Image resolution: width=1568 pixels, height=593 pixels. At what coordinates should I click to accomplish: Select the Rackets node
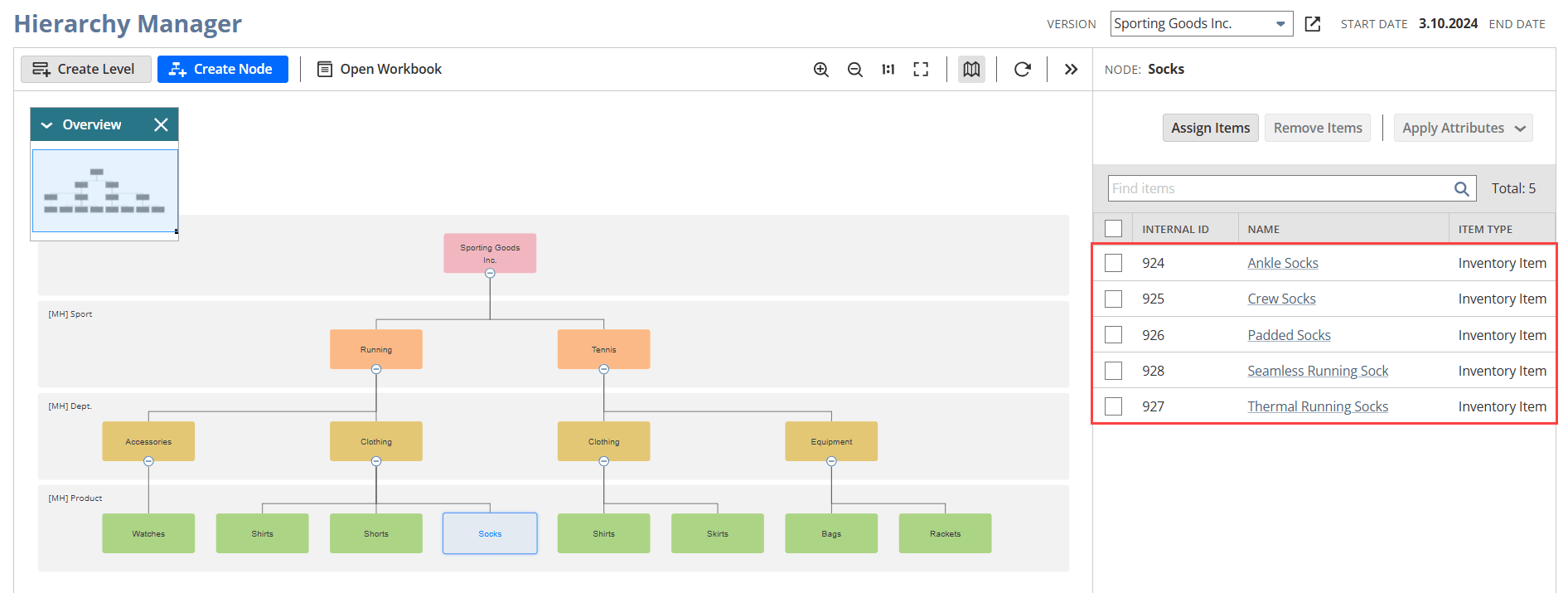945,533
